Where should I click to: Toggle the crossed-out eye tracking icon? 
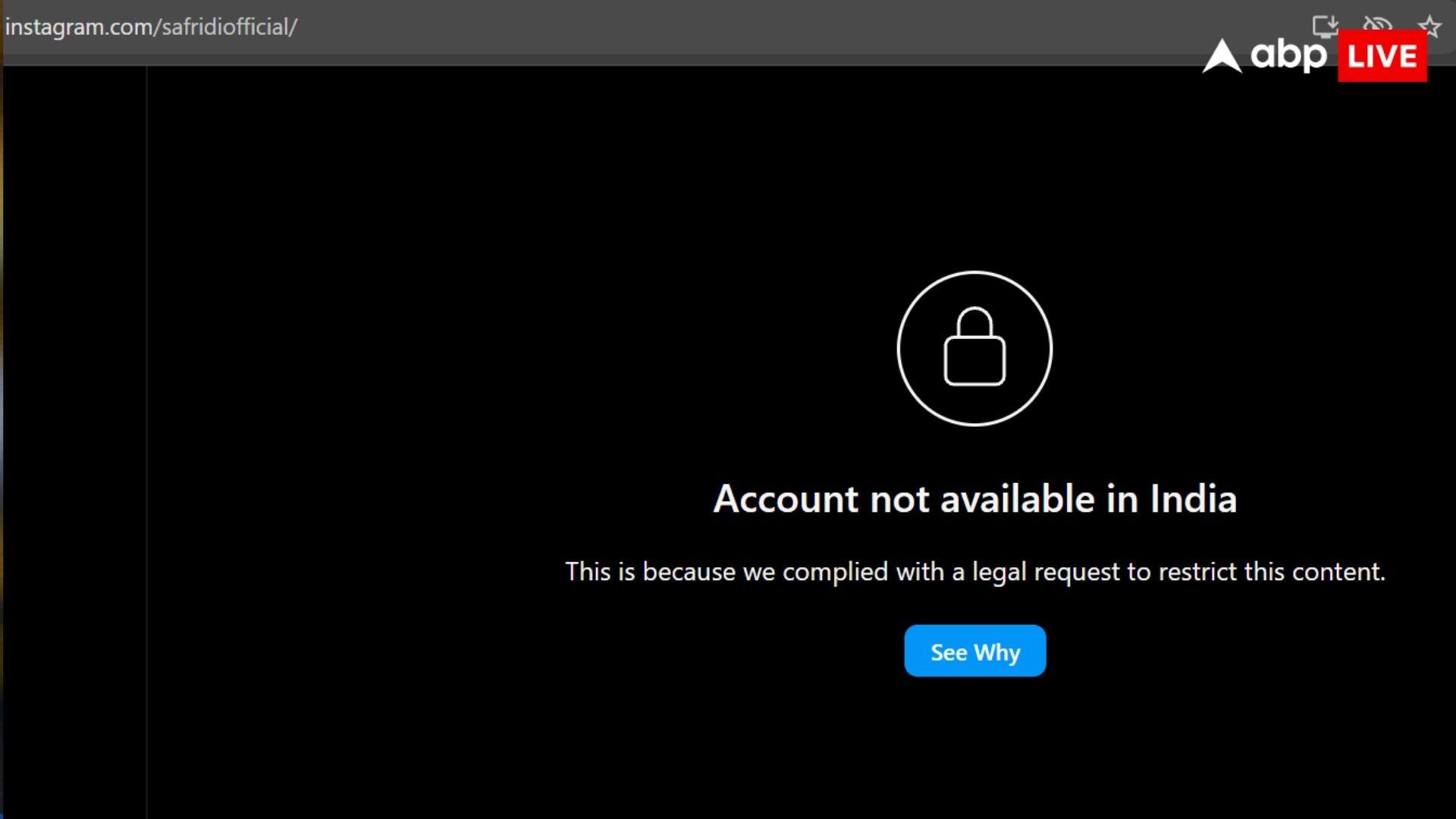pyautogui.click(x=1378, y=24)
